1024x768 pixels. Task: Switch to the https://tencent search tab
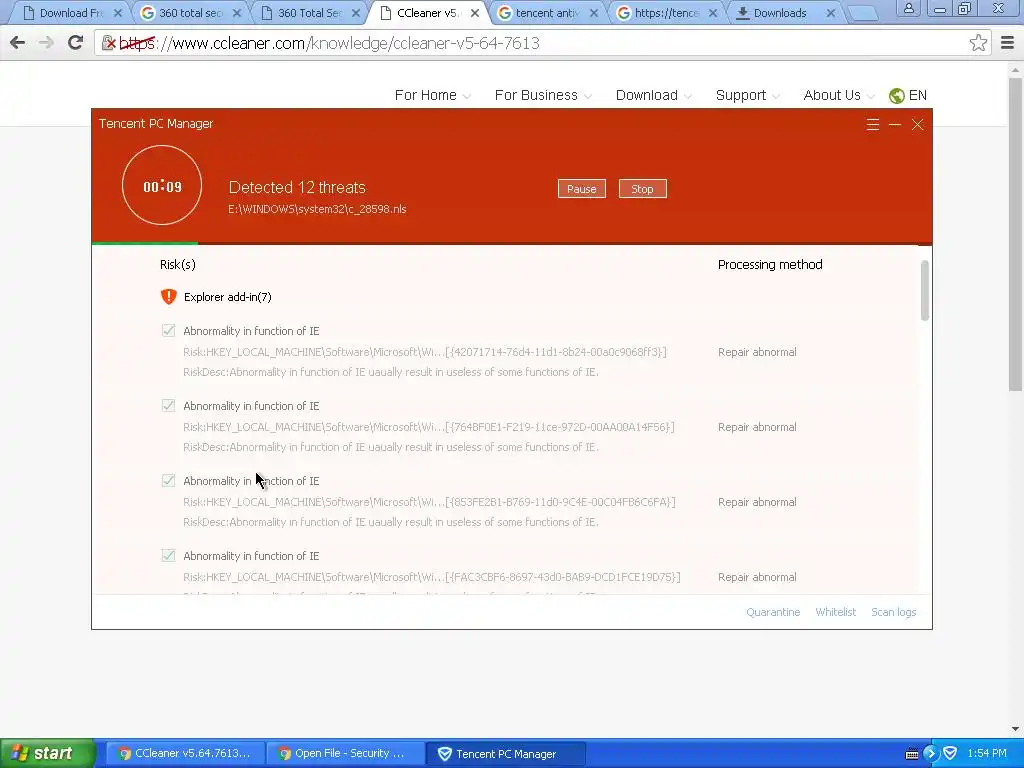click(666, 13)
